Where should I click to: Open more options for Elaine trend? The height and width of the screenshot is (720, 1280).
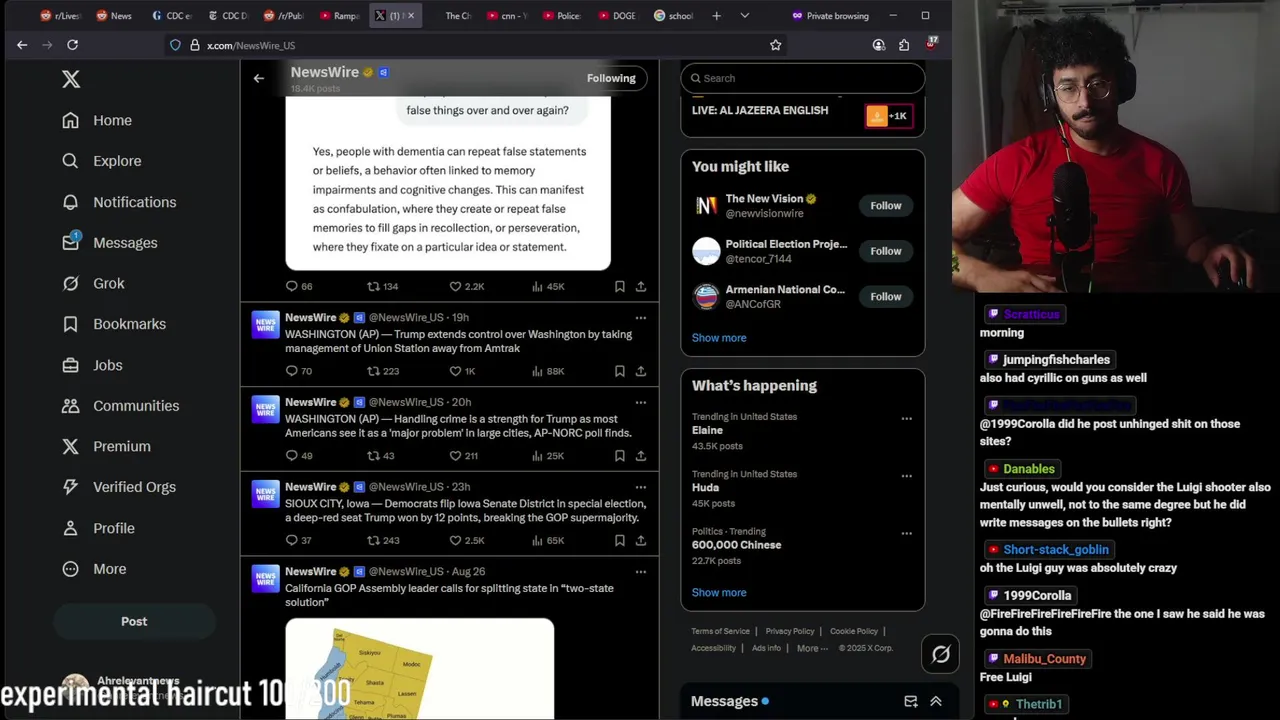906,419
